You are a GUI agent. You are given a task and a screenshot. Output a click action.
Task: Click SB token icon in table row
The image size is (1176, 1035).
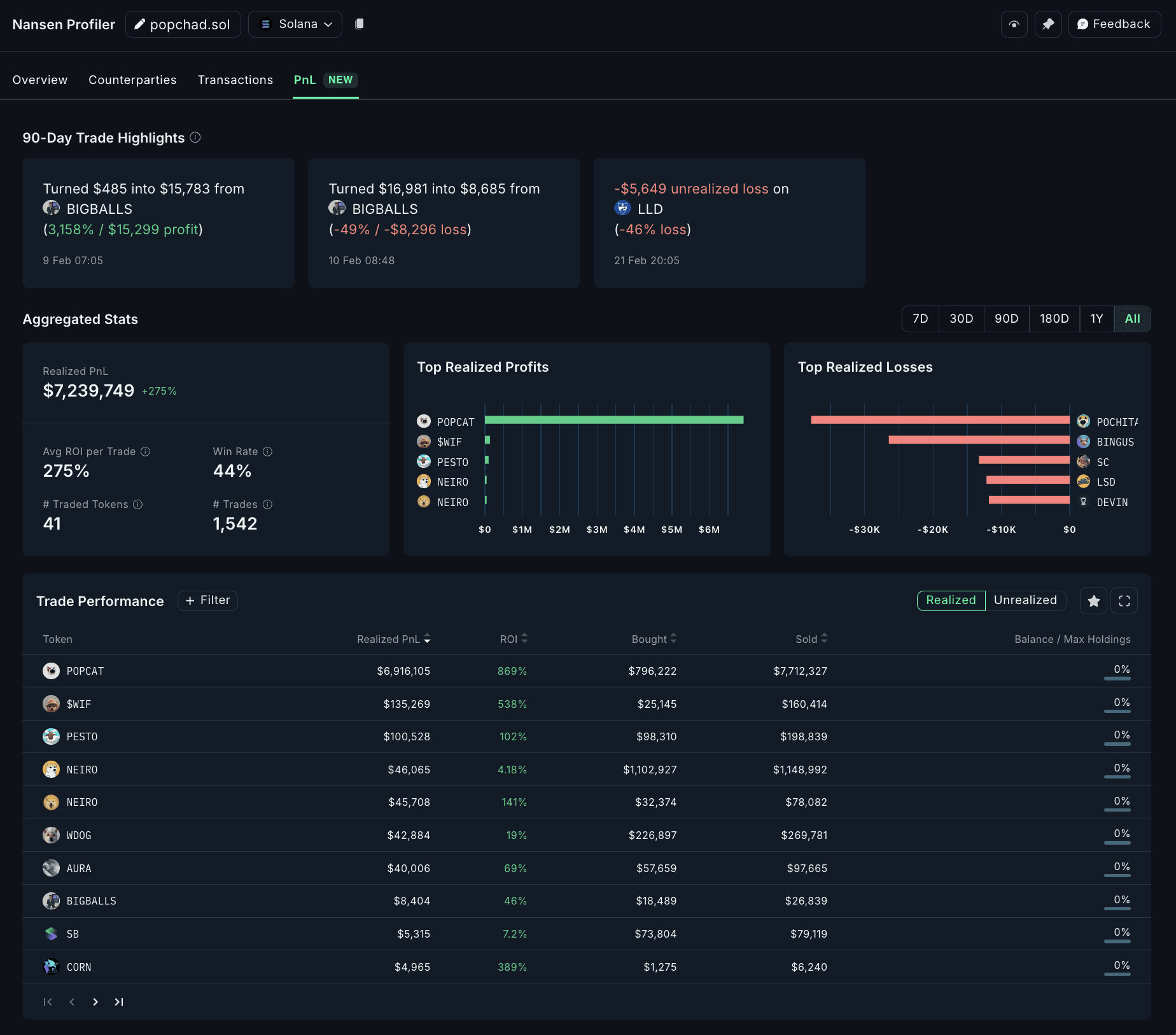coord(51,934)
